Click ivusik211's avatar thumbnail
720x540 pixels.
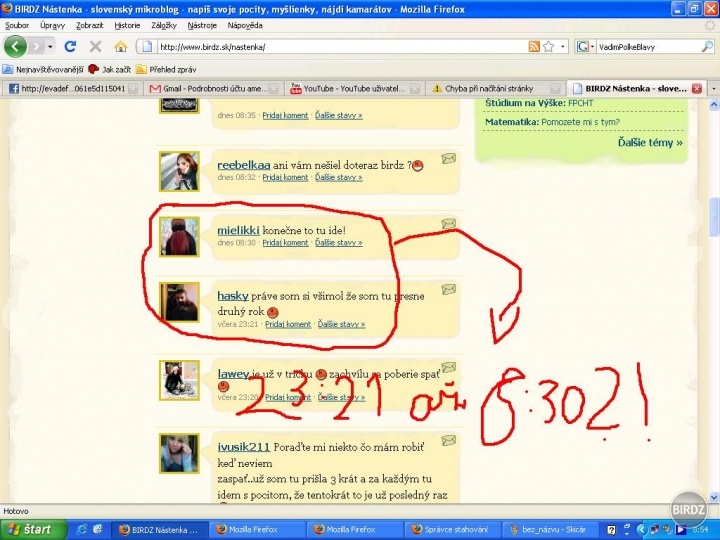179,453
